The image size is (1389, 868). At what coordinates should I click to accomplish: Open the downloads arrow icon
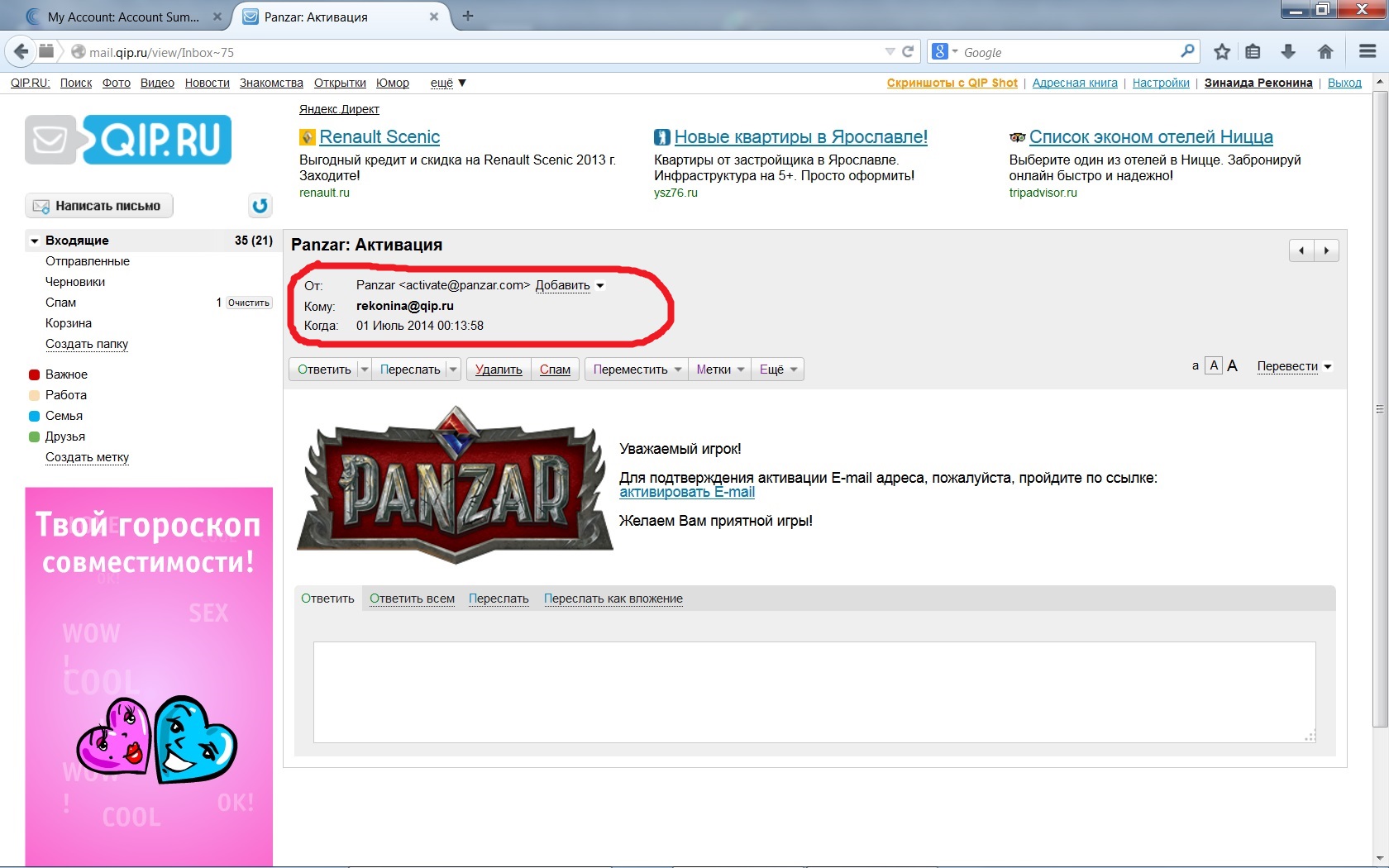1288,51
